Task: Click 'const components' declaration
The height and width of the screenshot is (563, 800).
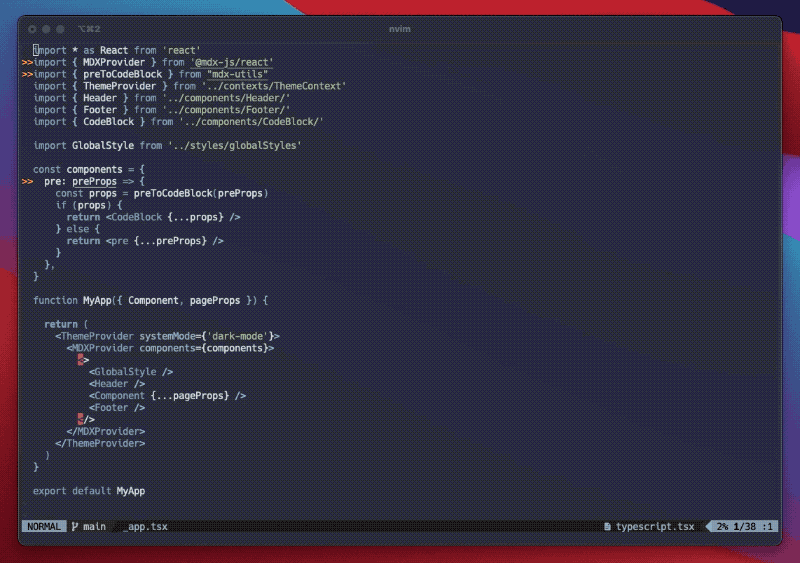Action: (78, 169)
